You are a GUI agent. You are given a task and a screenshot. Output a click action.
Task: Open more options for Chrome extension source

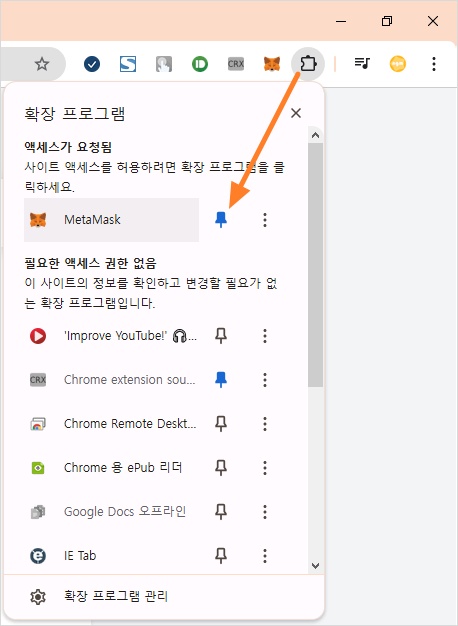[x=265, y=380]
